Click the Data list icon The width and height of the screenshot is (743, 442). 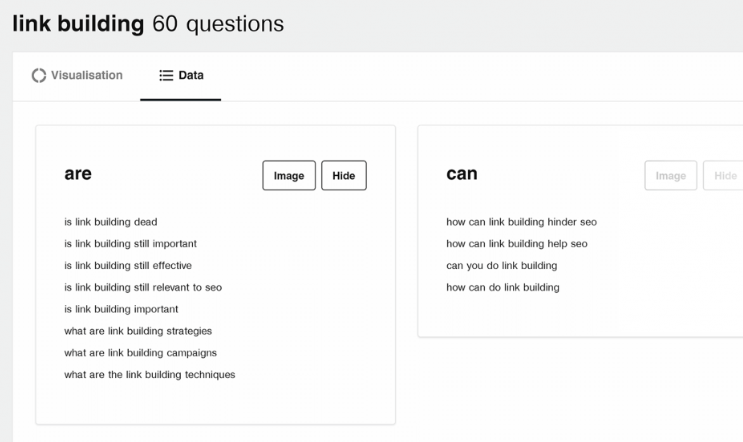166,75
